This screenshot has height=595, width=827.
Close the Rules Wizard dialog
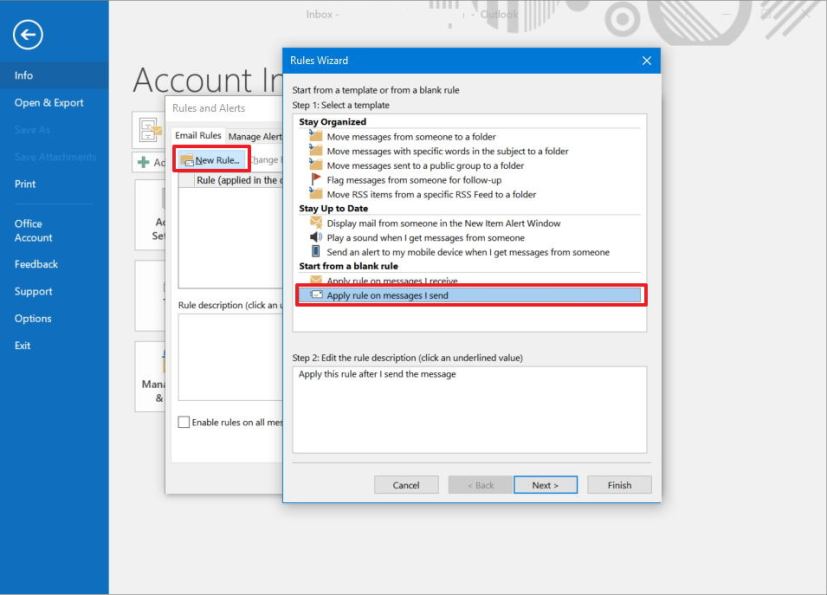[x=647, y=61]
